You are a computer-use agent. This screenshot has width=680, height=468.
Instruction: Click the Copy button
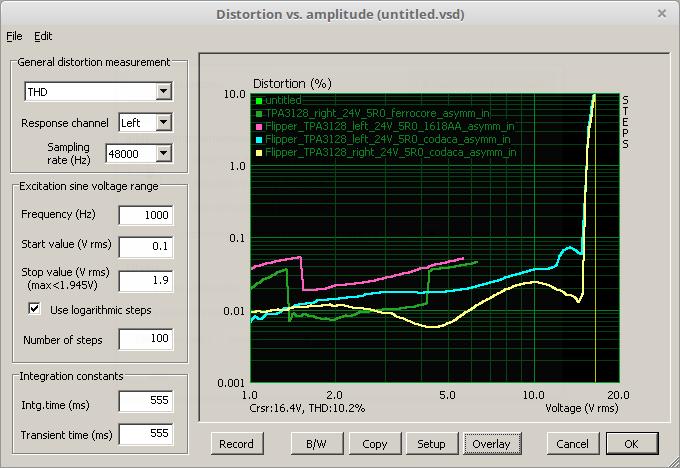(375, 444)
